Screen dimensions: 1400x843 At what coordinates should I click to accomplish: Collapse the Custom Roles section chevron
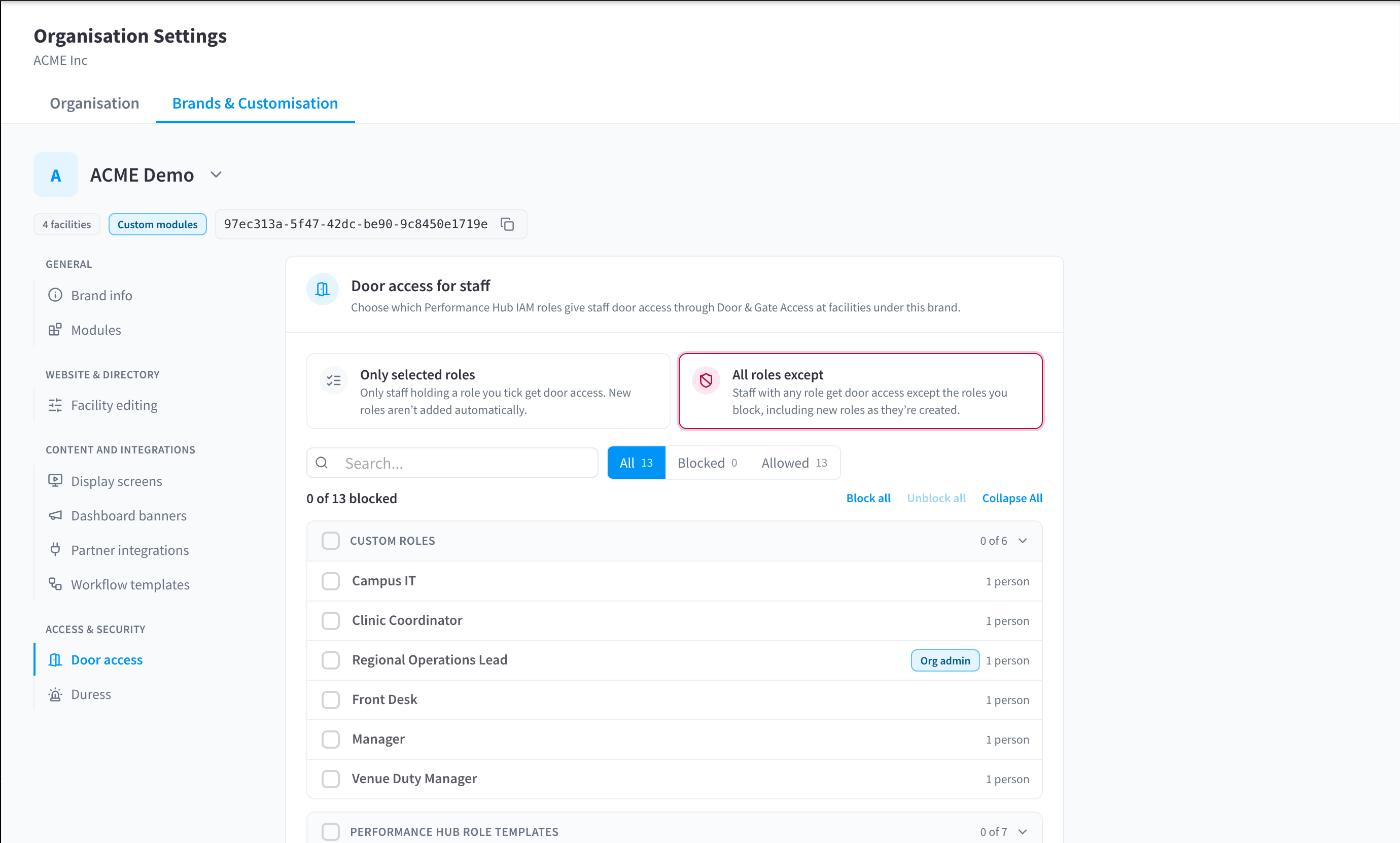pyautogui.click(x=1022, y=541)
